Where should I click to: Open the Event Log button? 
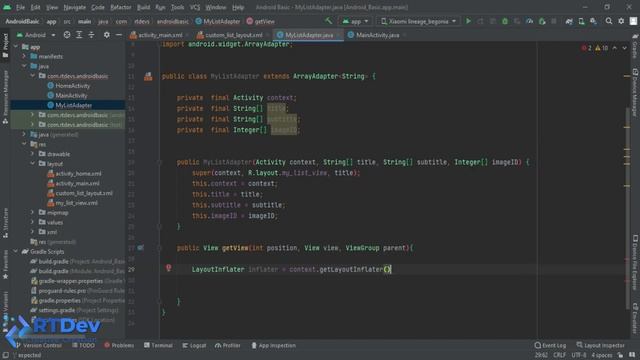550,345
